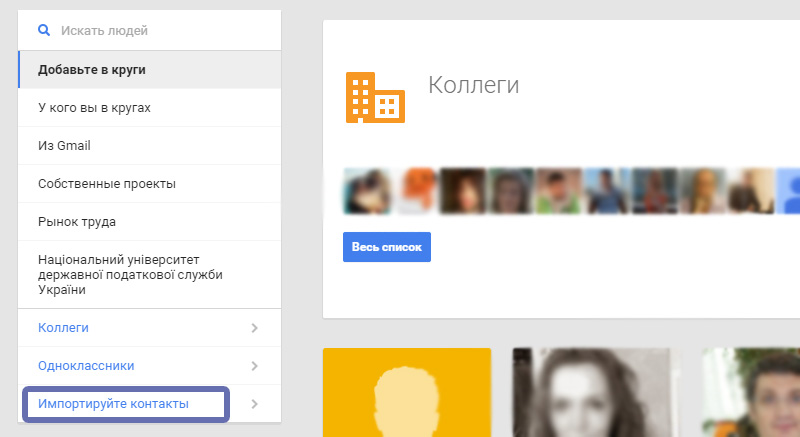Focus the Искать людей search field
Viewport: 800px width, 437px height.
tap(149, 30)
